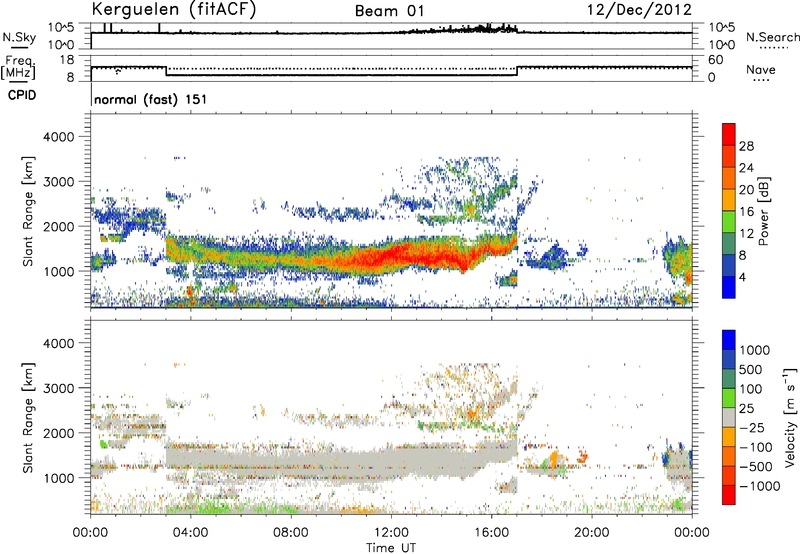800x554 pixels.
Task: Click the '1000' velocity colorbar tick
Action: [x=755, y=350]
